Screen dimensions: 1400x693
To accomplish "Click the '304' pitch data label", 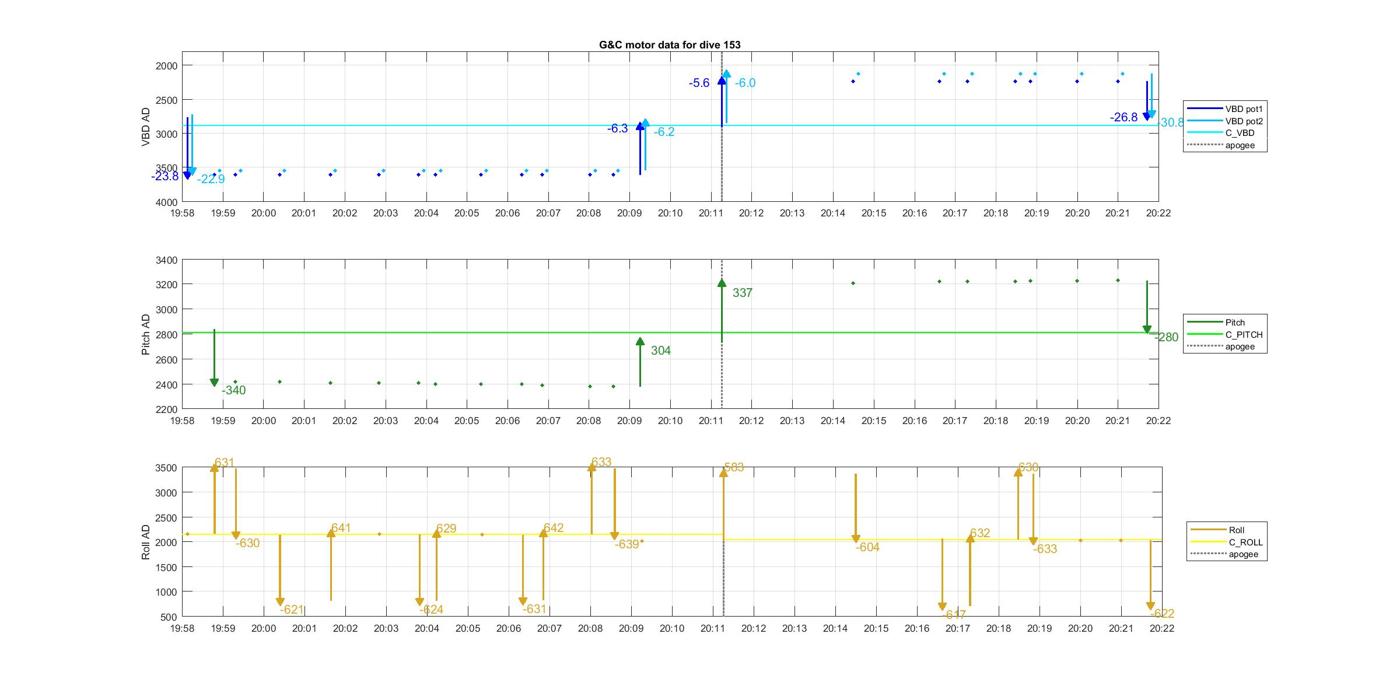I will coord(661,351).
